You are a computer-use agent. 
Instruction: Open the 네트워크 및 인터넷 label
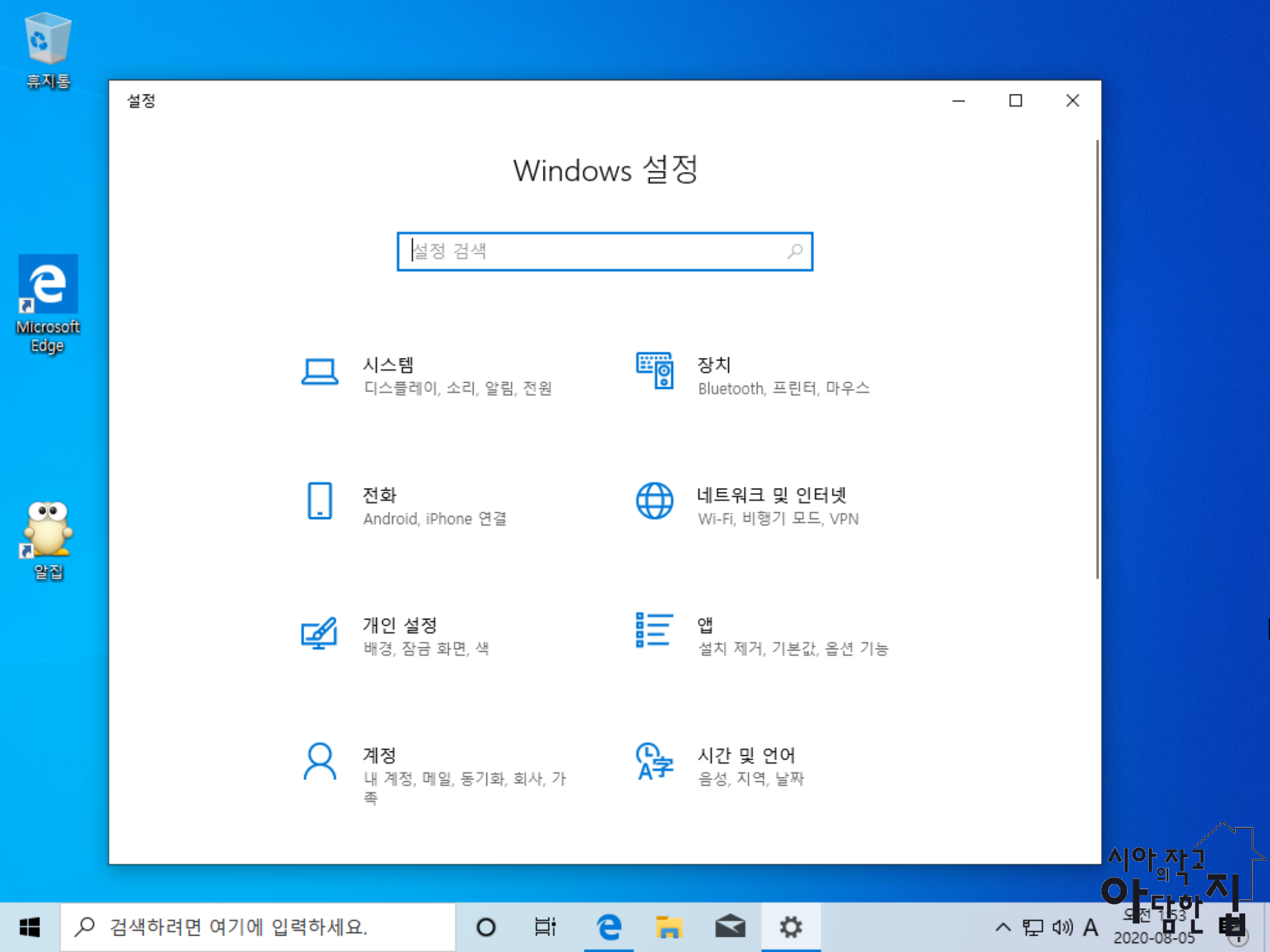point(772,494)
